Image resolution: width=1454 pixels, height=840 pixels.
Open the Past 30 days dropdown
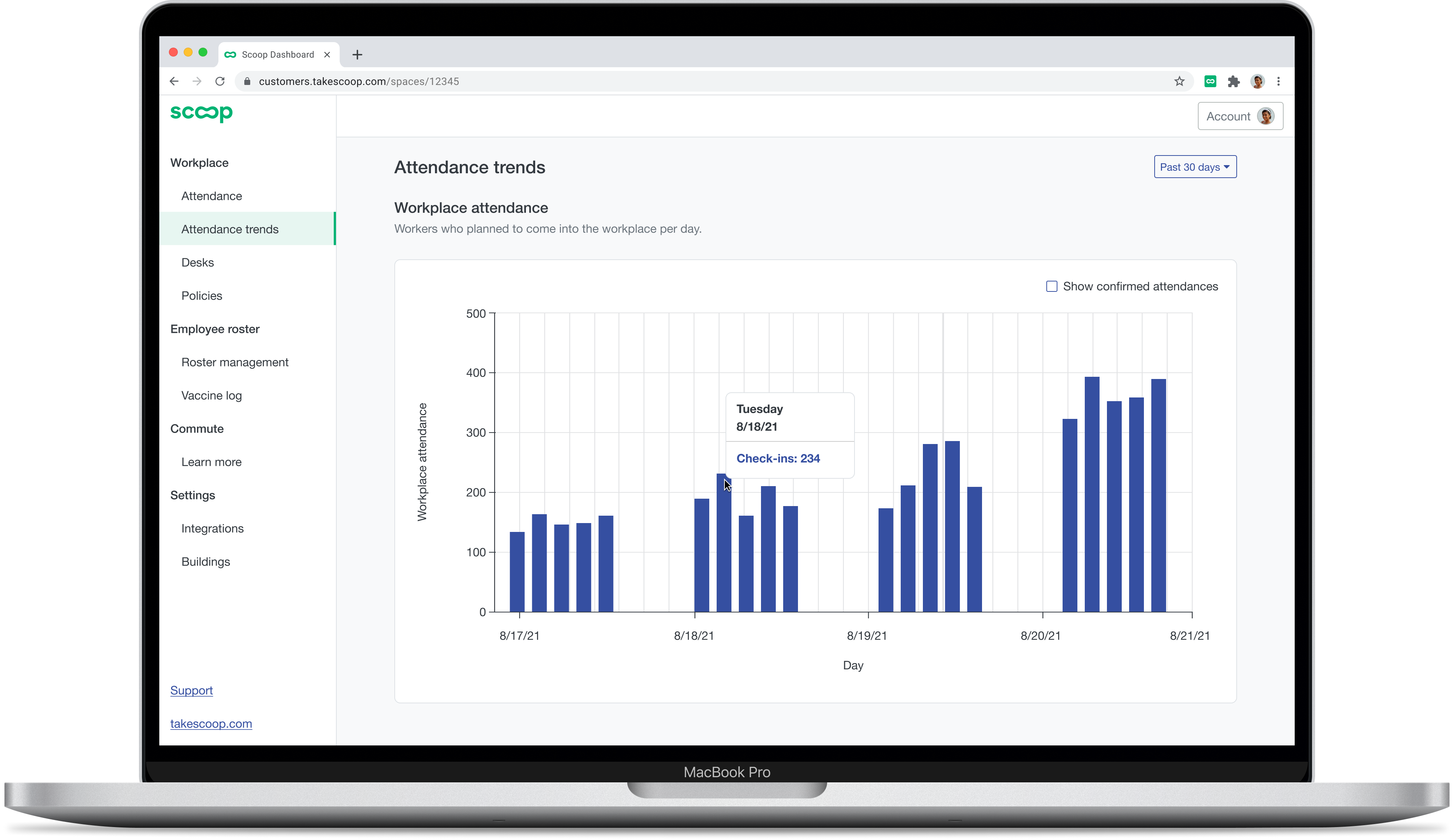click(x=1195, y=167)
